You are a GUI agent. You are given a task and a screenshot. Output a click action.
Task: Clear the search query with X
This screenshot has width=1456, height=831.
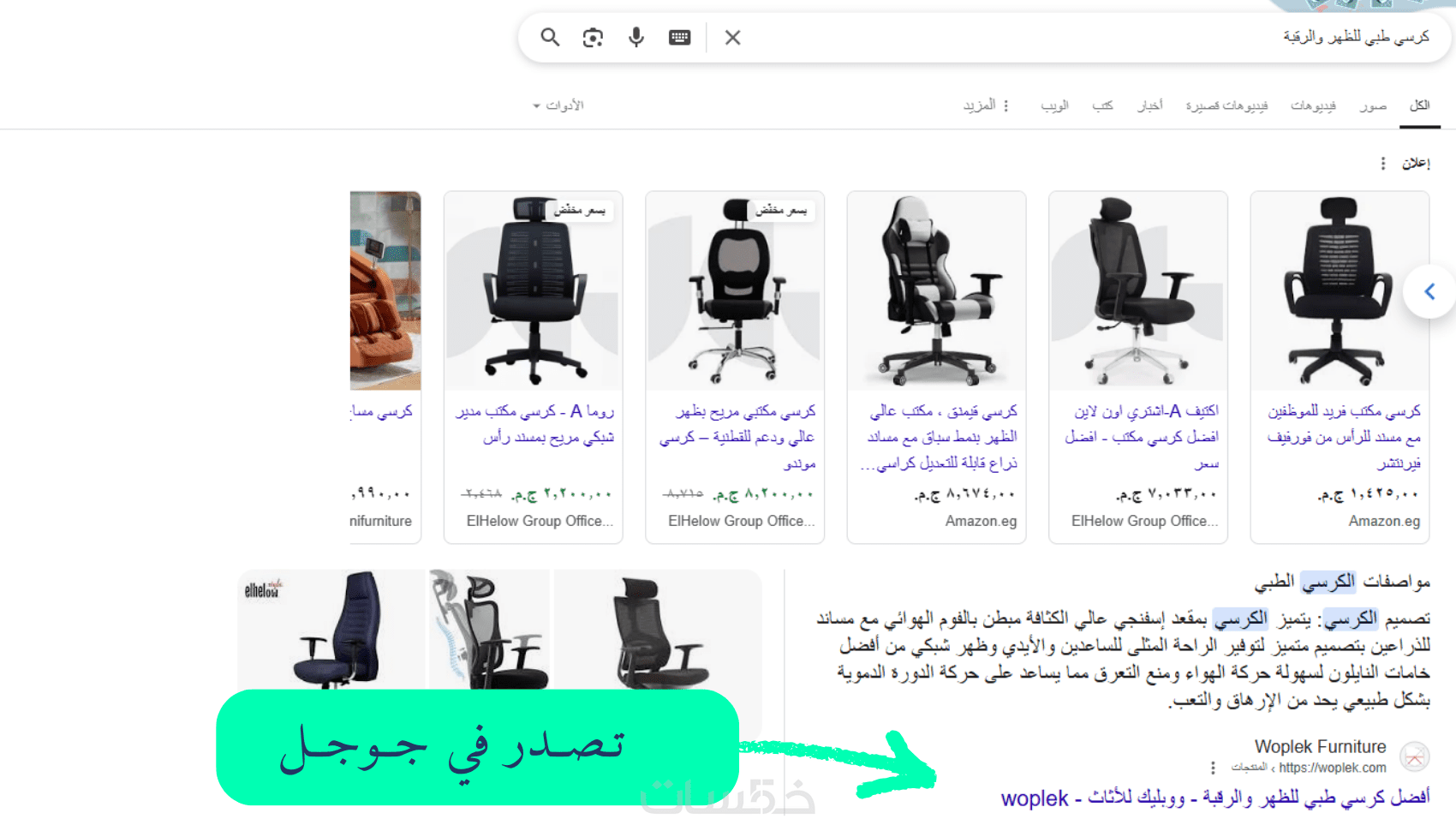pyautogui.click(x=732, y=37)
